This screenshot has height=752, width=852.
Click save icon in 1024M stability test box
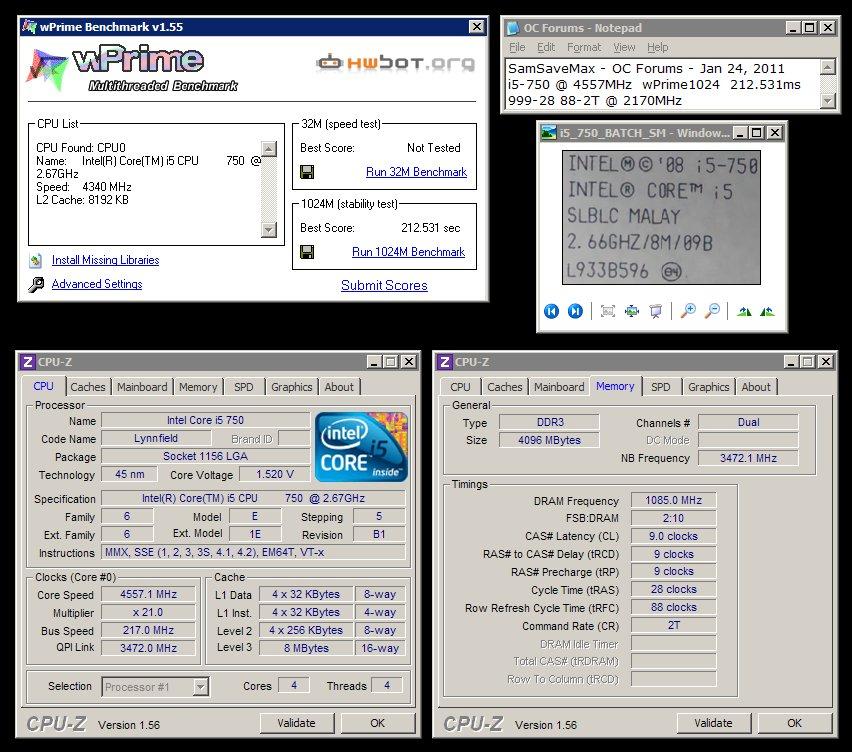point(307,252)
